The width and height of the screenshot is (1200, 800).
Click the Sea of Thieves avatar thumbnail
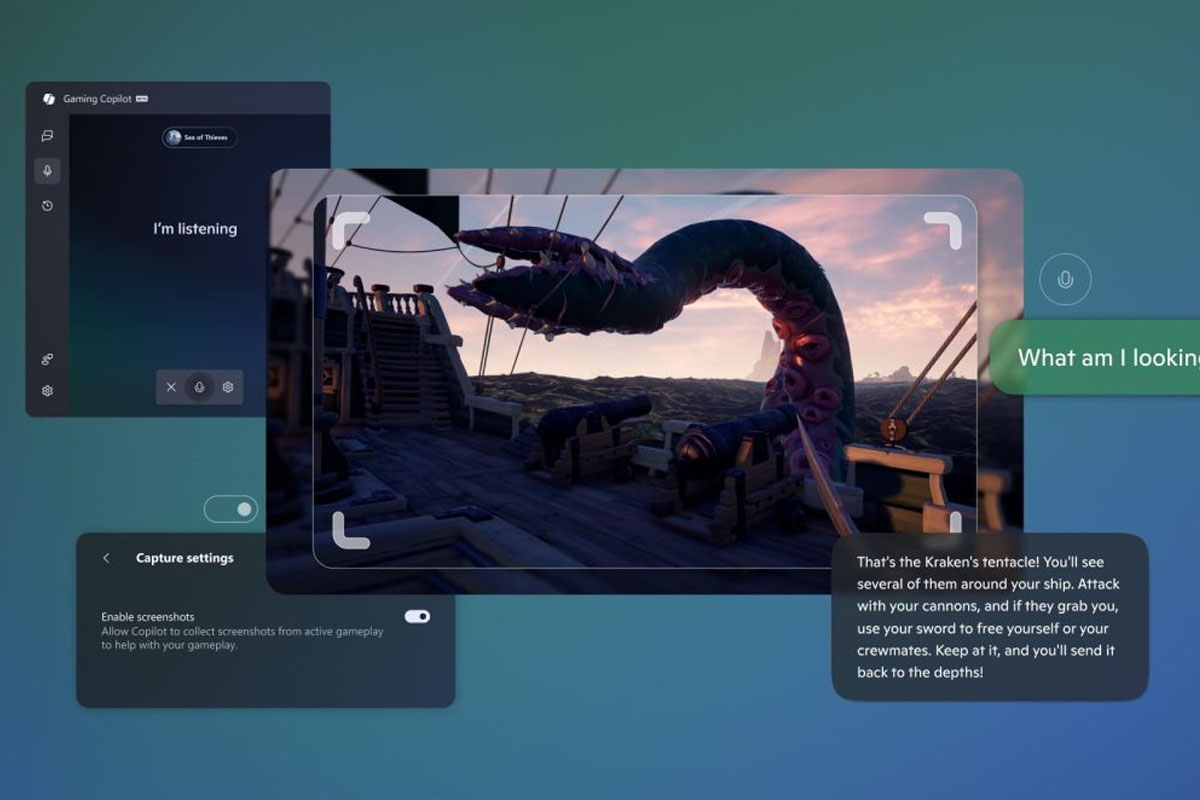[175, 138]
